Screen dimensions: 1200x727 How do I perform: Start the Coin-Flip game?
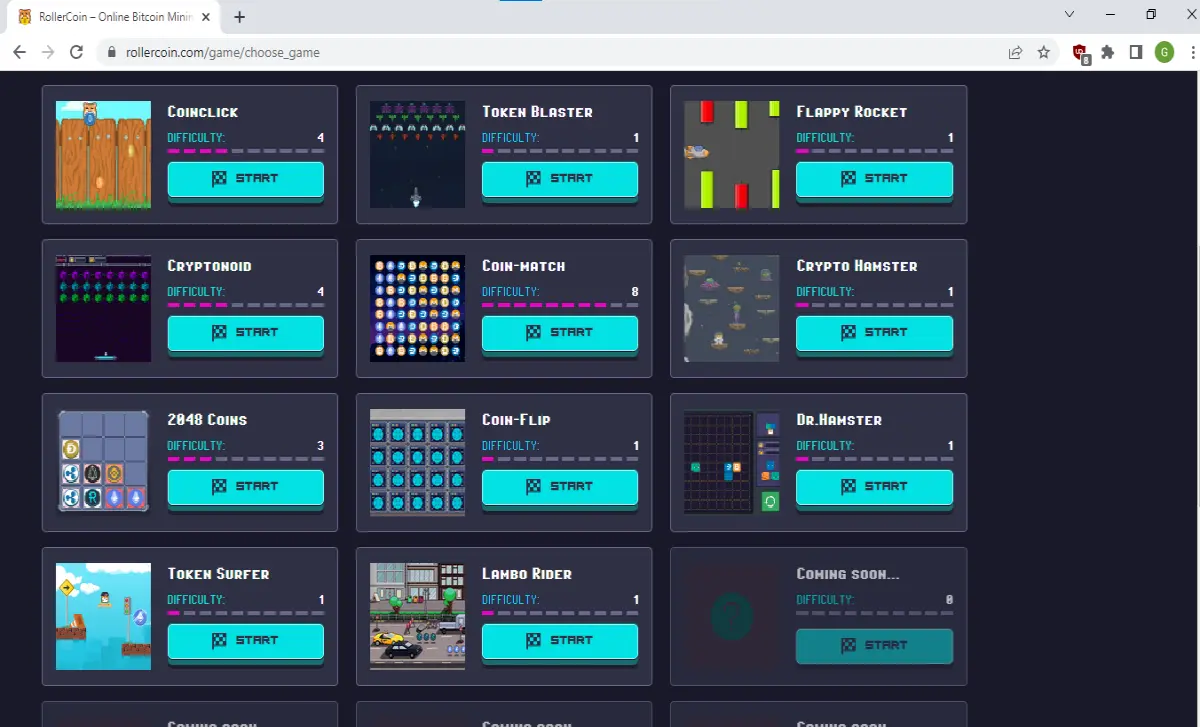click(x=560, y=487)
